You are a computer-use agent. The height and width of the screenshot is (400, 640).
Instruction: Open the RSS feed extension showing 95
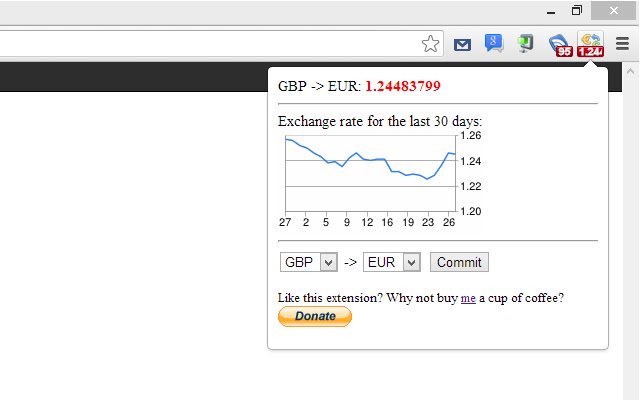point(560,45)
